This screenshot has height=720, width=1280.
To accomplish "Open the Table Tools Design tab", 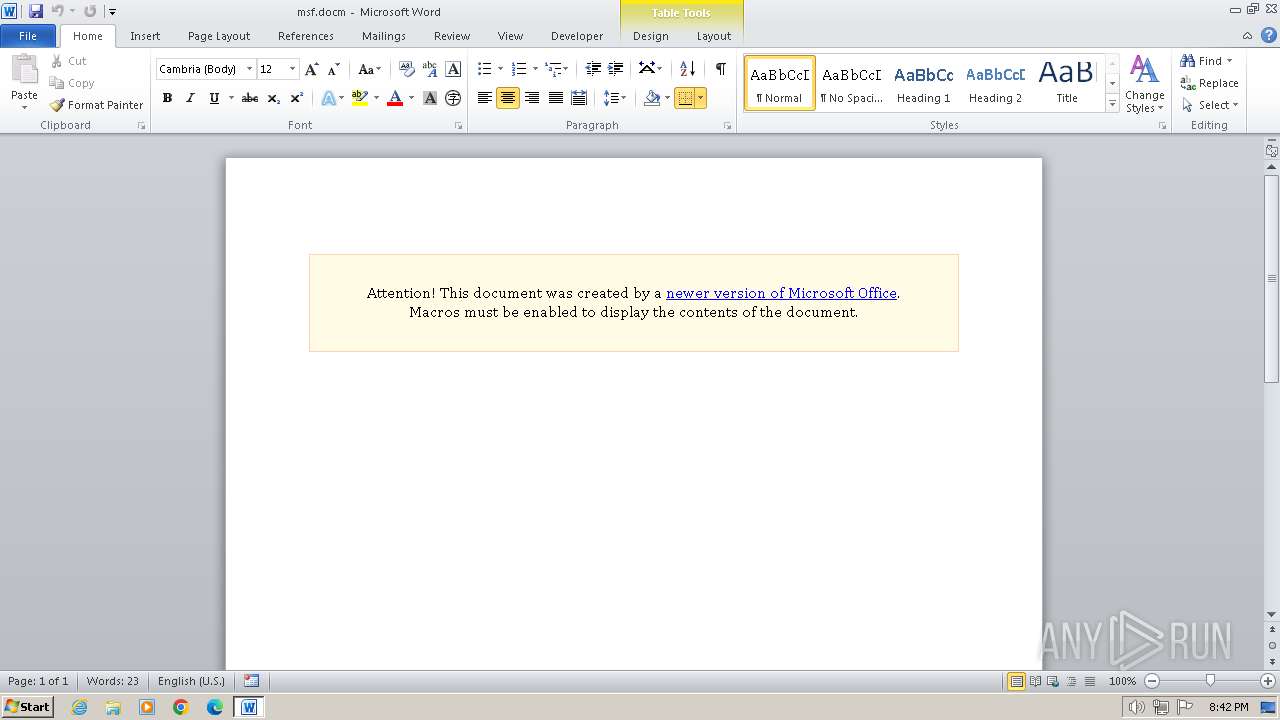I will (x=650, y=36).
